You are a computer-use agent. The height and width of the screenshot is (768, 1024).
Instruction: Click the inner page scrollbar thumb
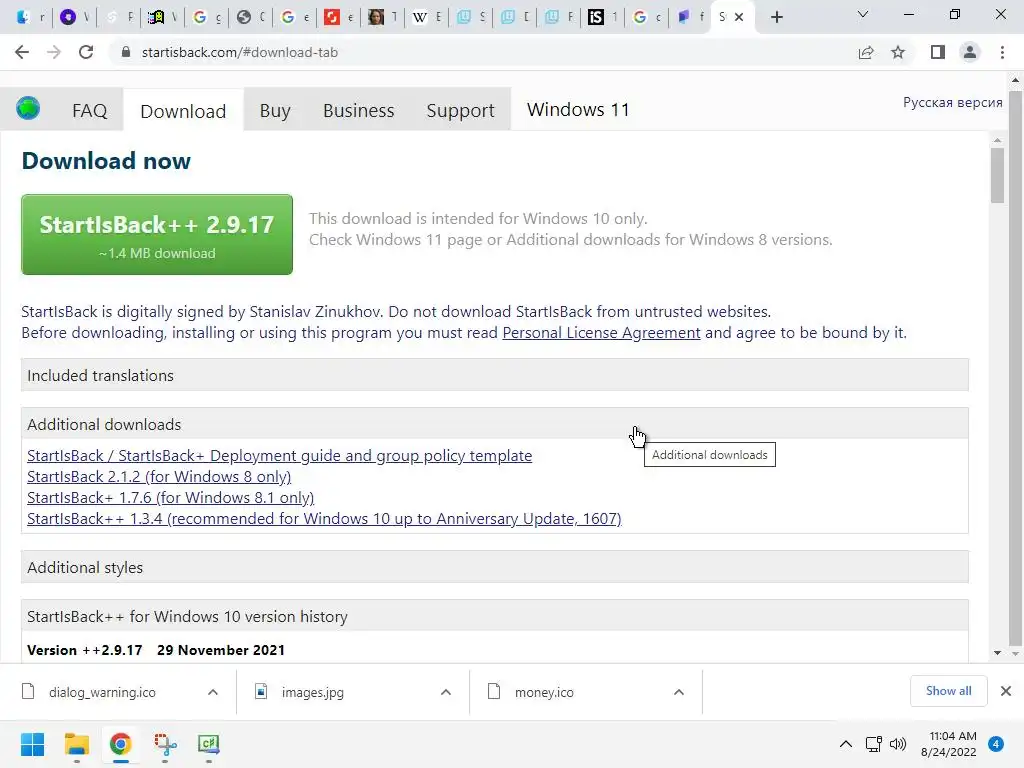(997, 175)
